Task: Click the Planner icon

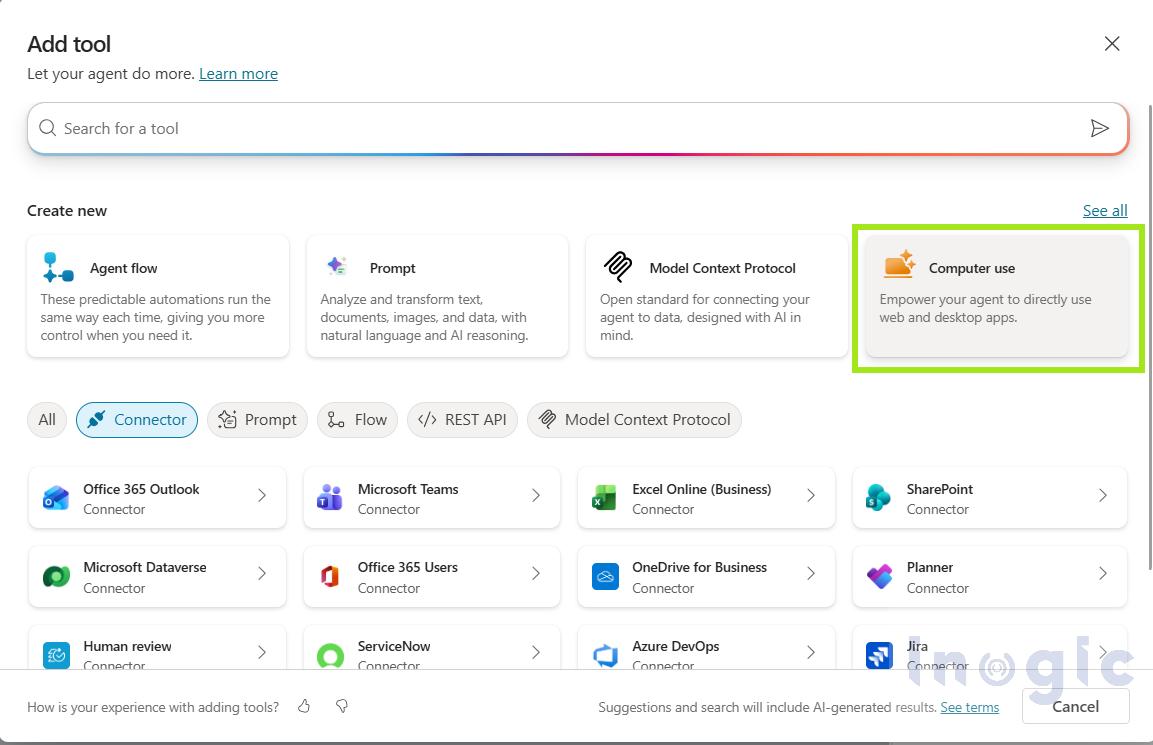Action: click(879, 577)
